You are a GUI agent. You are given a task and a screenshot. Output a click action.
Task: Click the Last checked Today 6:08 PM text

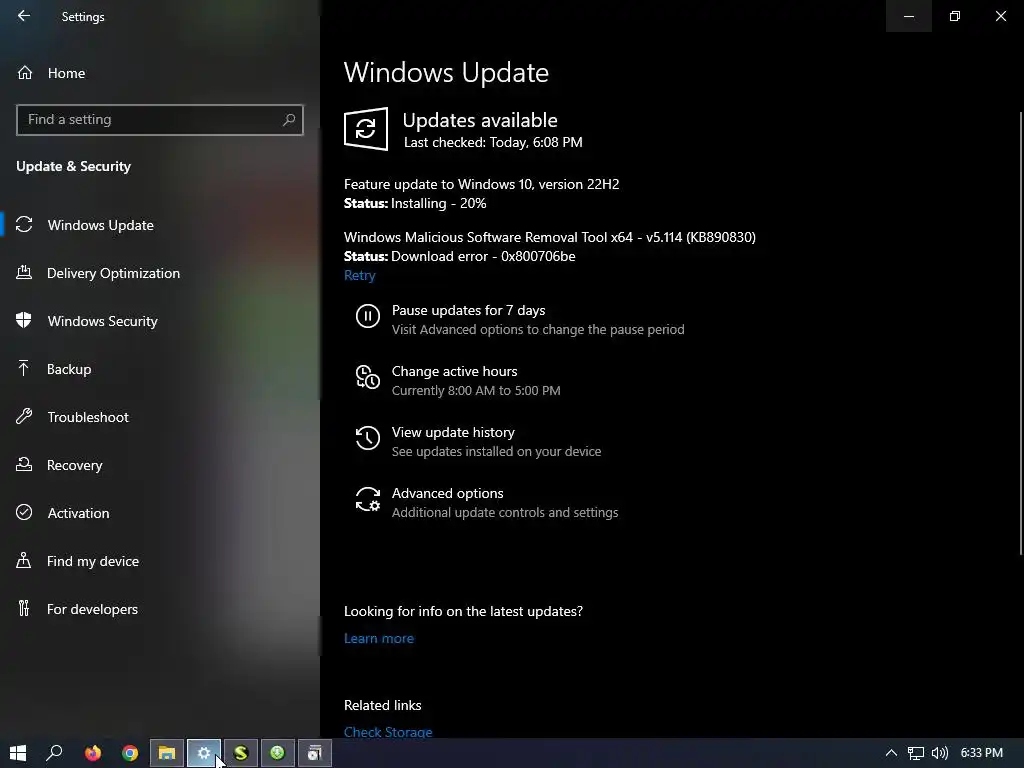pos(493,142)
